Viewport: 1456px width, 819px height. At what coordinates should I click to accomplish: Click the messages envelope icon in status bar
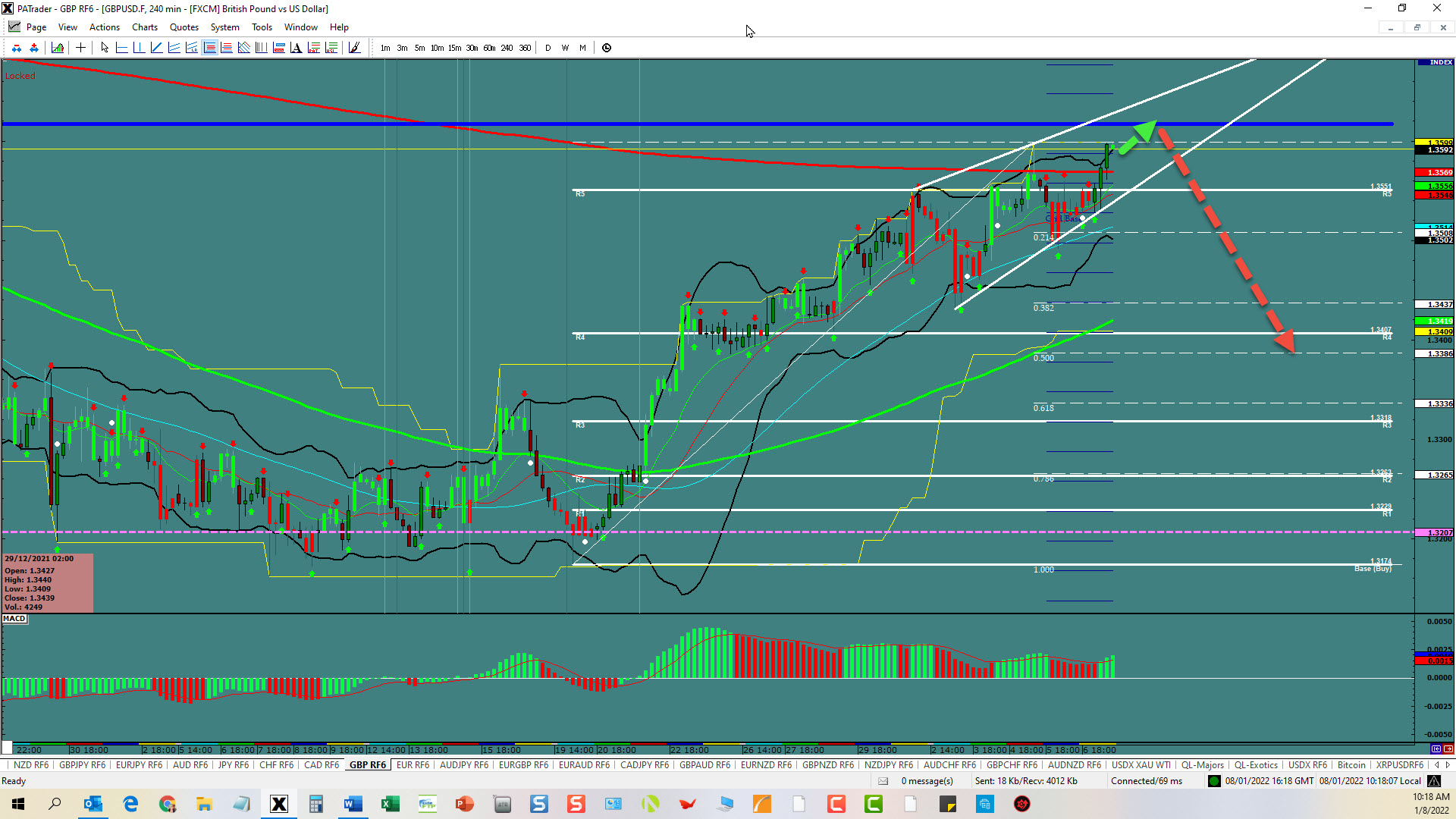click(883, 781)
